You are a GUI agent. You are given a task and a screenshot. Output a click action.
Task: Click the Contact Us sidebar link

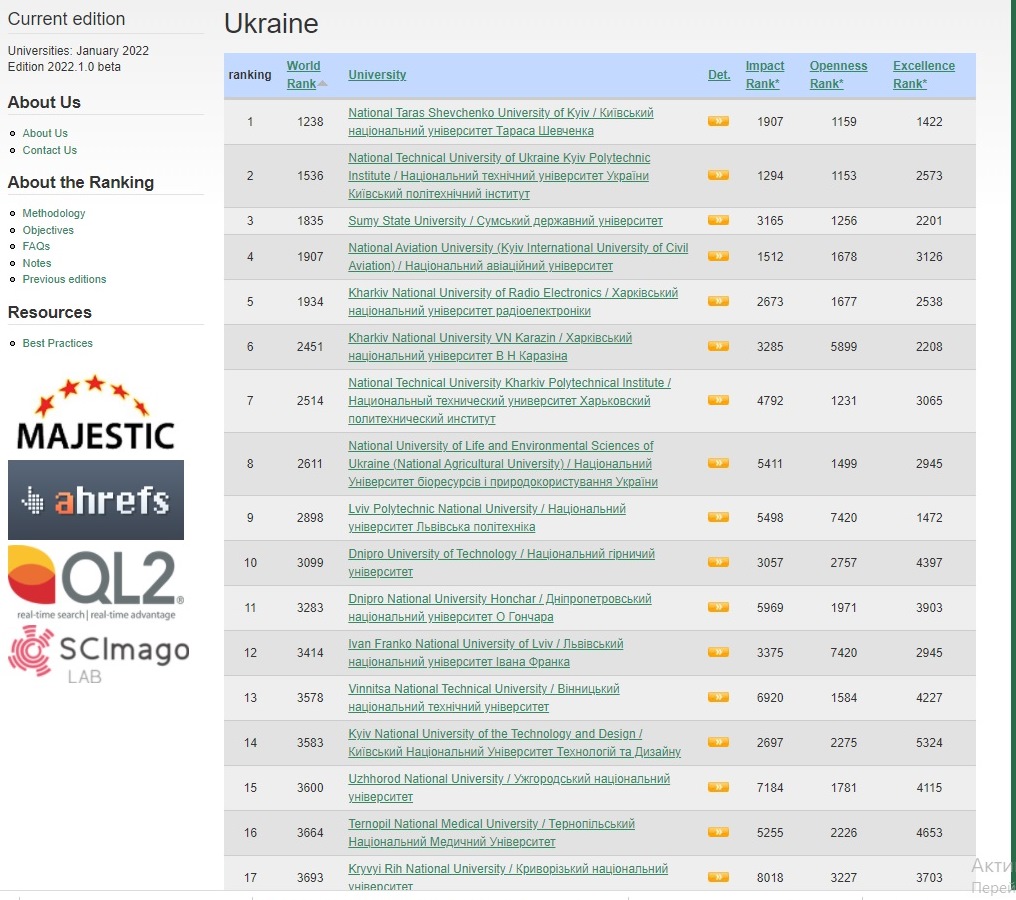[x=49, y=150]
